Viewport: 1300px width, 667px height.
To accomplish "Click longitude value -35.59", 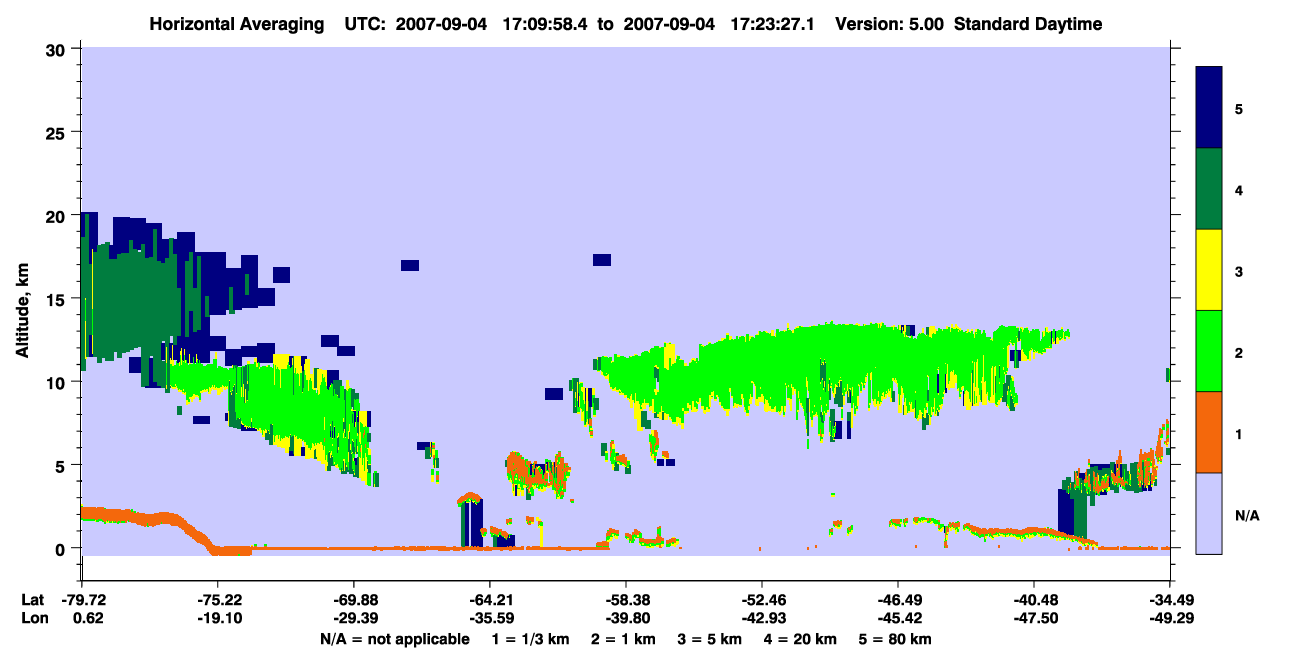I will pos(489,618).
